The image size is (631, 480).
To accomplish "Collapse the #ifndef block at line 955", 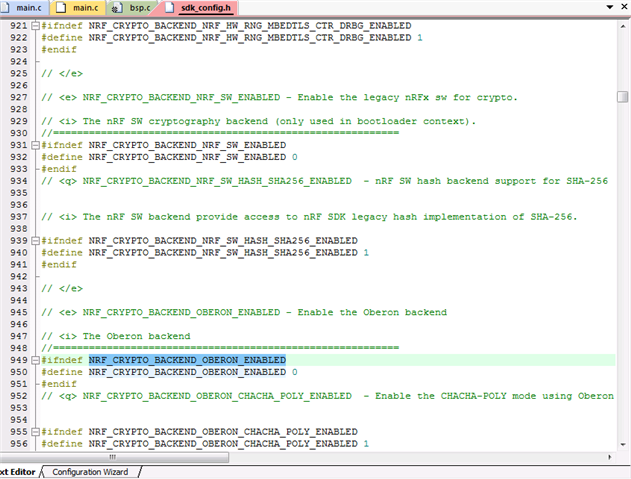I will point(35,432).
